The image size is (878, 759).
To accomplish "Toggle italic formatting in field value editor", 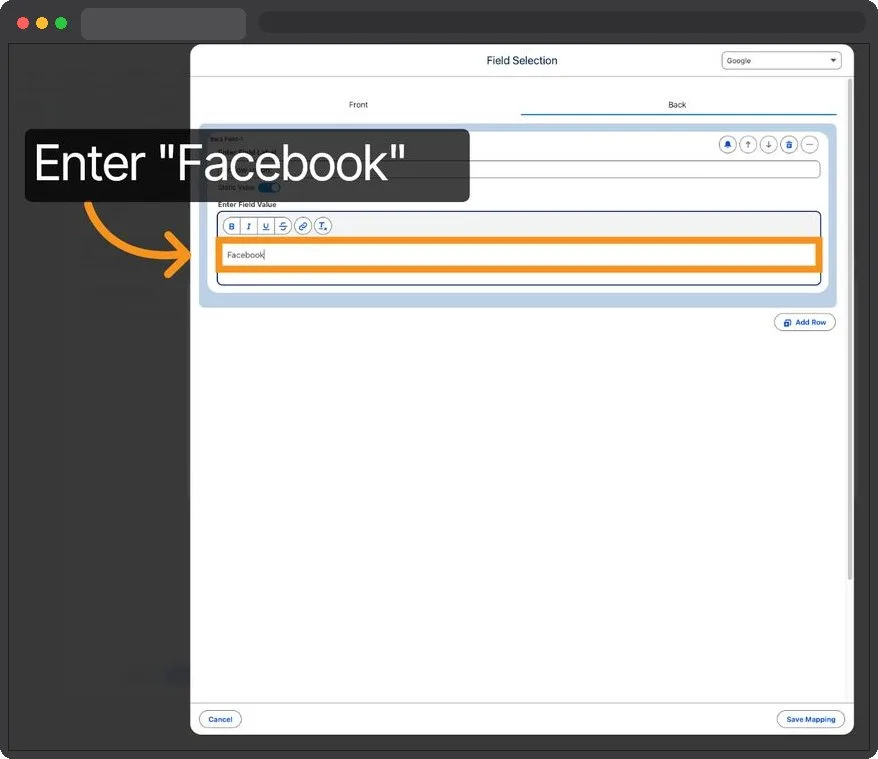I will [x=248, y=226].
